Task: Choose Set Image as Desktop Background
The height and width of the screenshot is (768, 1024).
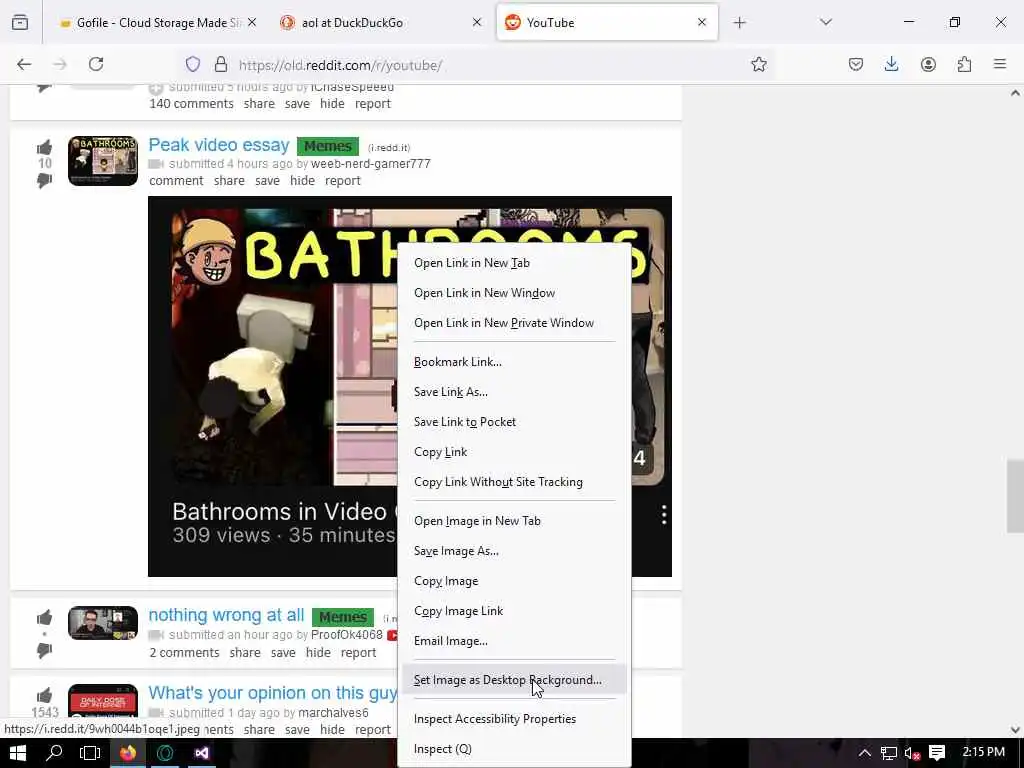Action: point(514,680)
